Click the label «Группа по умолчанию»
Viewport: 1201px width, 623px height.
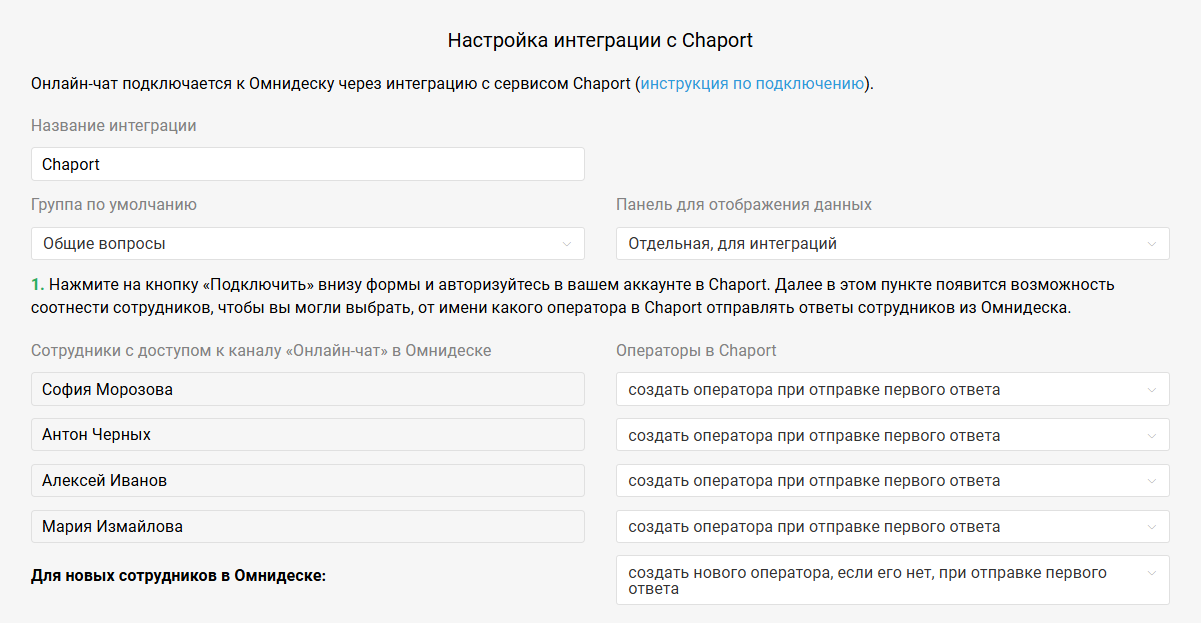[114, 205]
